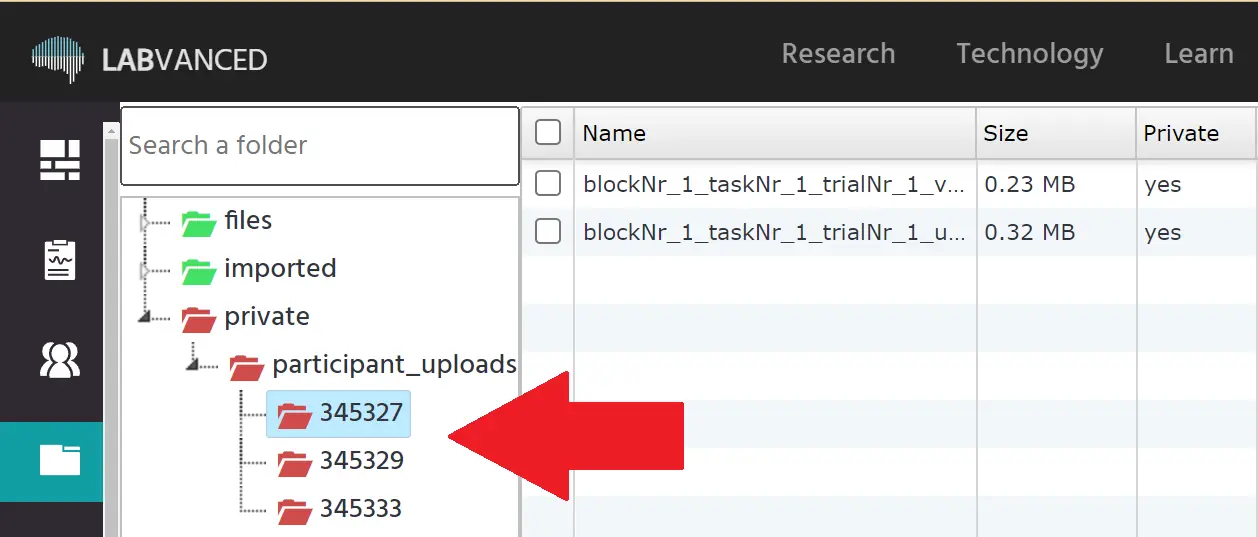1258x537 pixels.
Task: Open the clipboard studies icon in sidebar
Action: [x=60, y=260]
